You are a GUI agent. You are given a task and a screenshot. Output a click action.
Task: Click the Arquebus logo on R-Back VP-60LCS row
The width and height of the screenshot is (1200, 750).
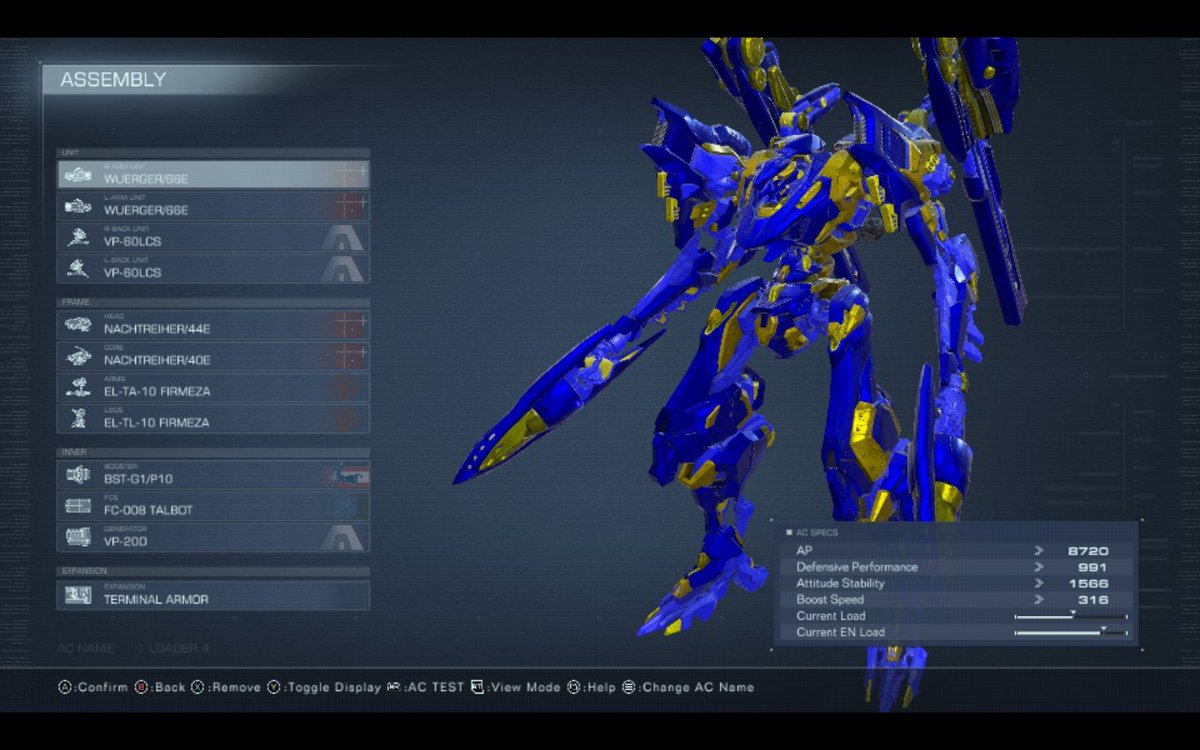click(x=343, y=238)
